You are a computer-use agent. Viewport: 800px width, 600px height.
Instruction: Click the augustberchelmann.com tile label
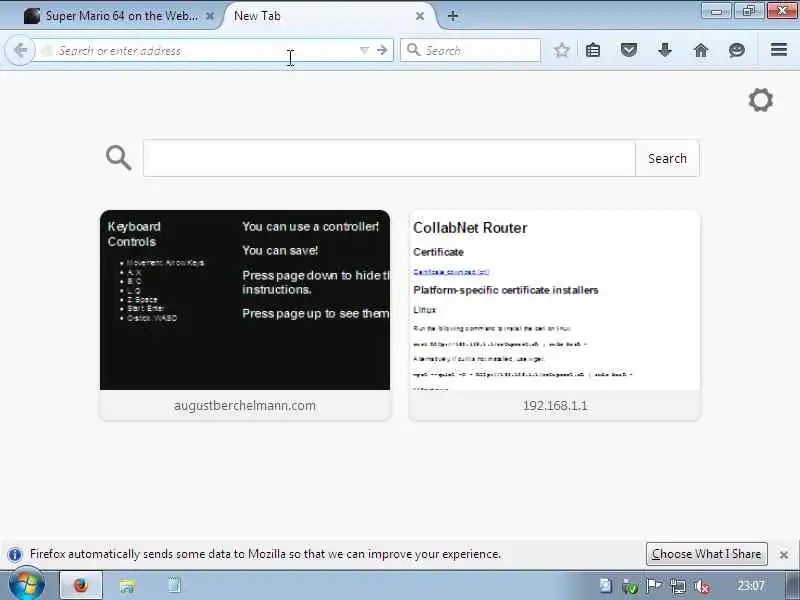coord(245,406)
